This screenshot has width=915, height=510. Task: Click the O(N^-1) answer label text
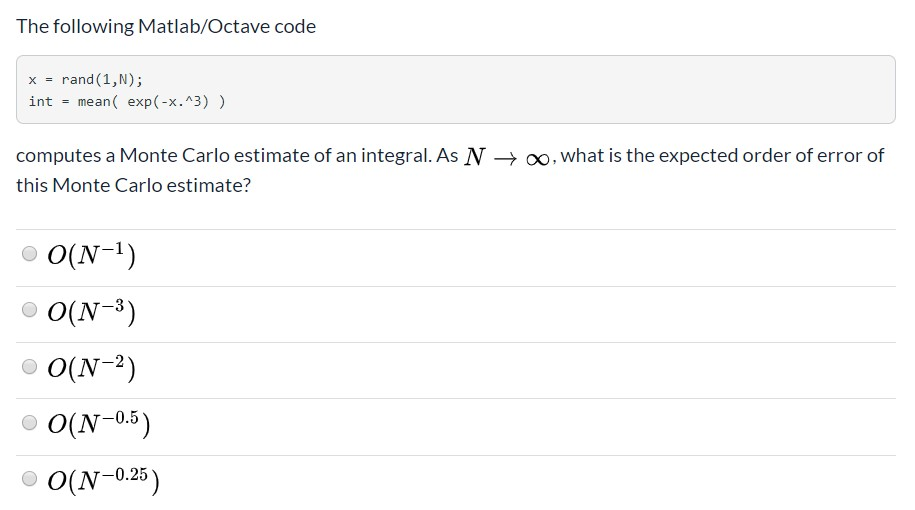(x=92, y=254)
